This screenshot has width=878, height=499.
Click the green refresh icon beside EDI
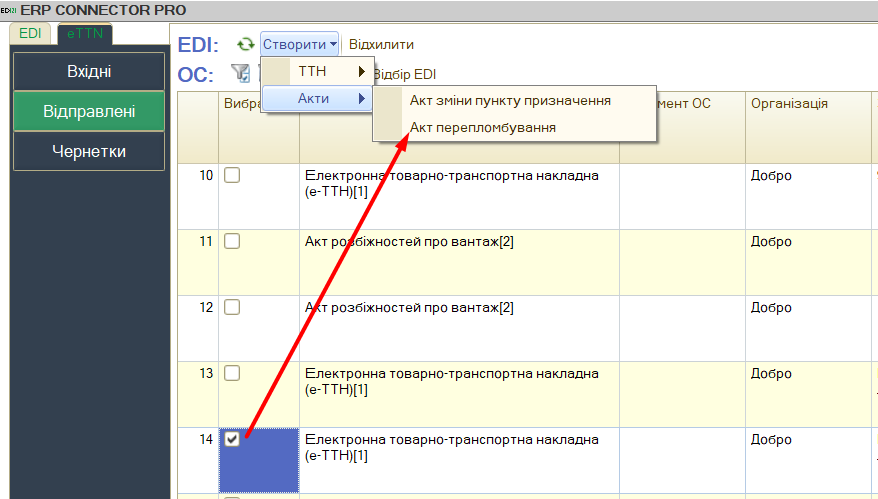point(245,45)
